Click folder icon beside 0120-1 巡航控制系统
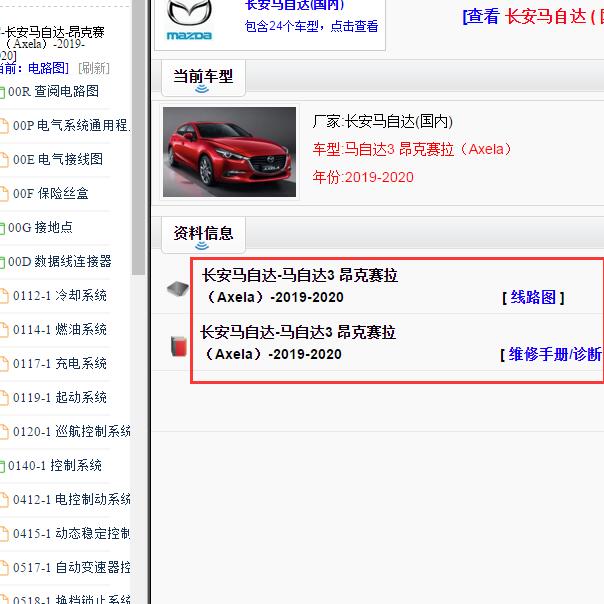Image resolution: width=604 pixels, height=604 pixels. (x=4, y=432)
